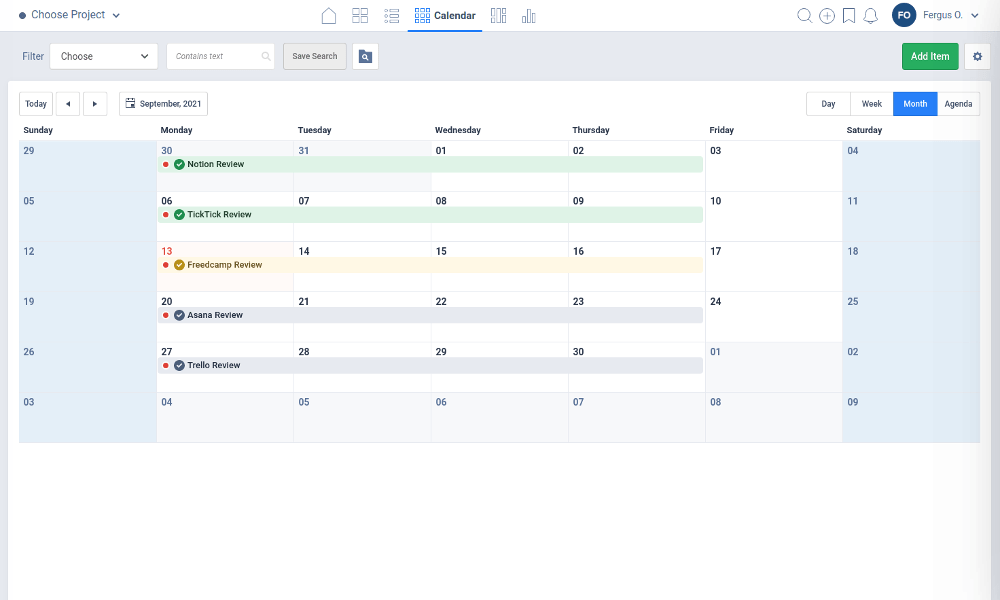Open the Gantt/columns view icon
The height and width of the screenshot is (600, 1000).
498,15
